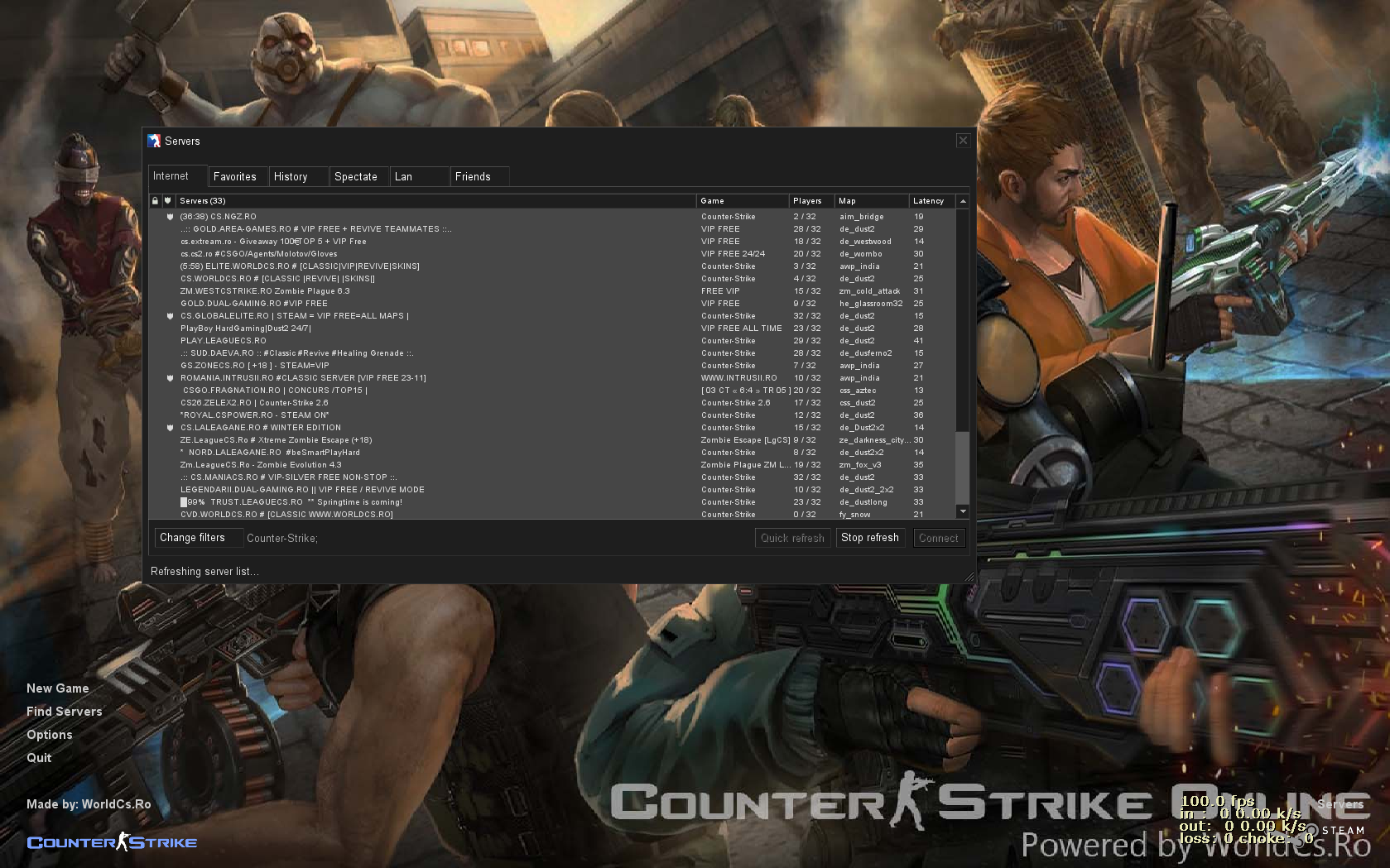Click the Counter-Strike logo at bottom left
The width and height of the screenshot is (1390, 868).
click(x=112, y=842)
